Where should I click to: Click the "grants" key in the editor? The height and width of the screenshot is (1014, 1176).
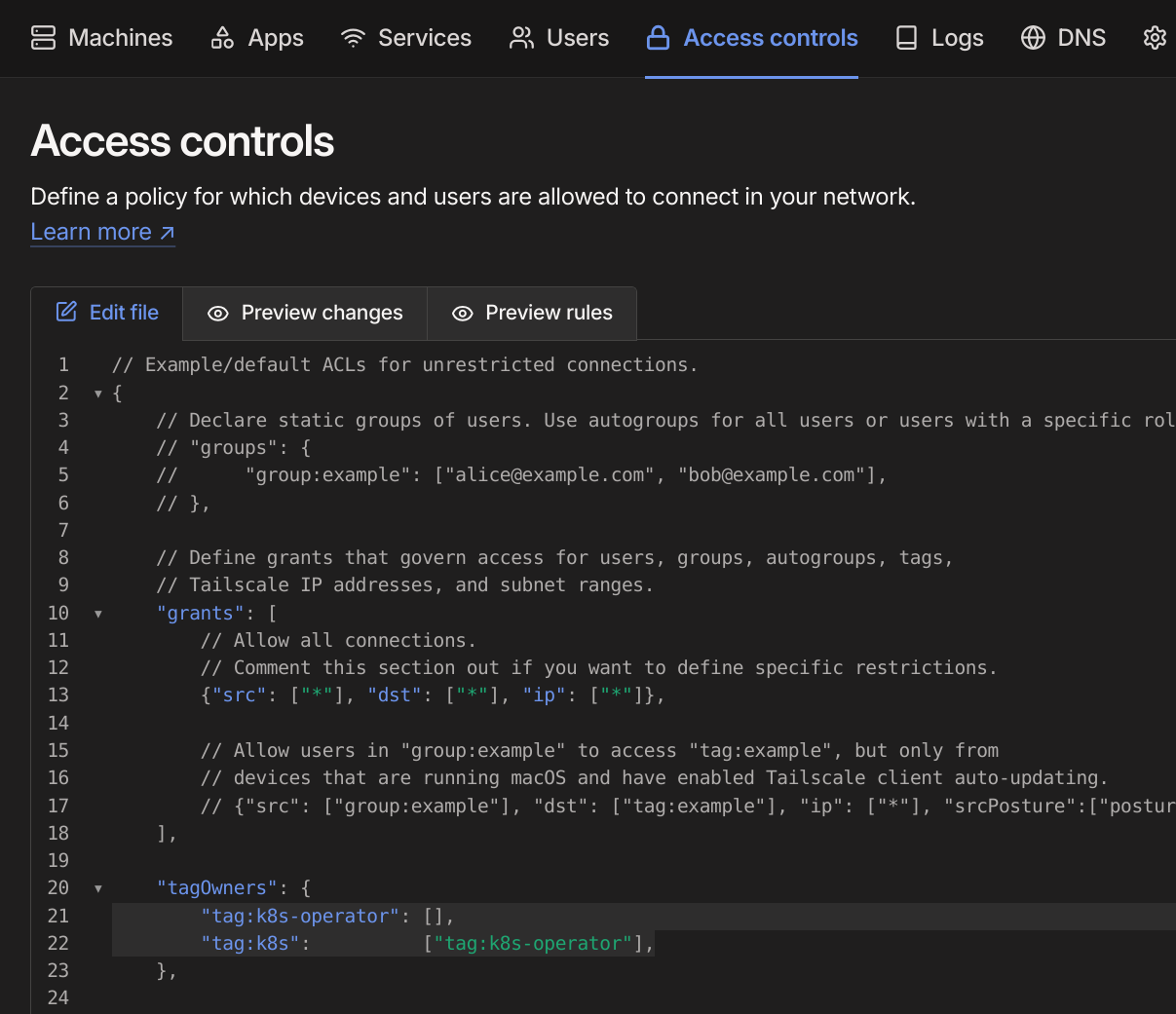pyautogui.click(x=201, y=613)
